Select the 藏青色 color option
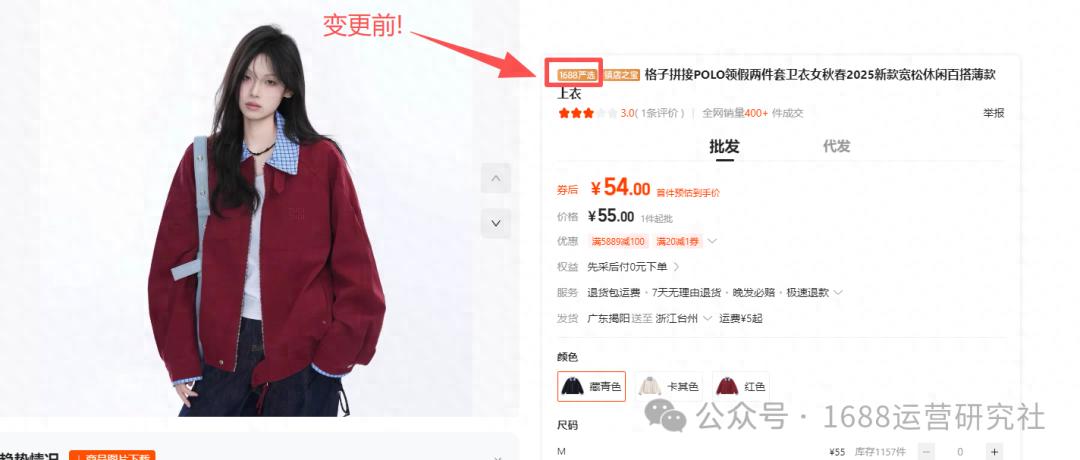 (592, 386)
